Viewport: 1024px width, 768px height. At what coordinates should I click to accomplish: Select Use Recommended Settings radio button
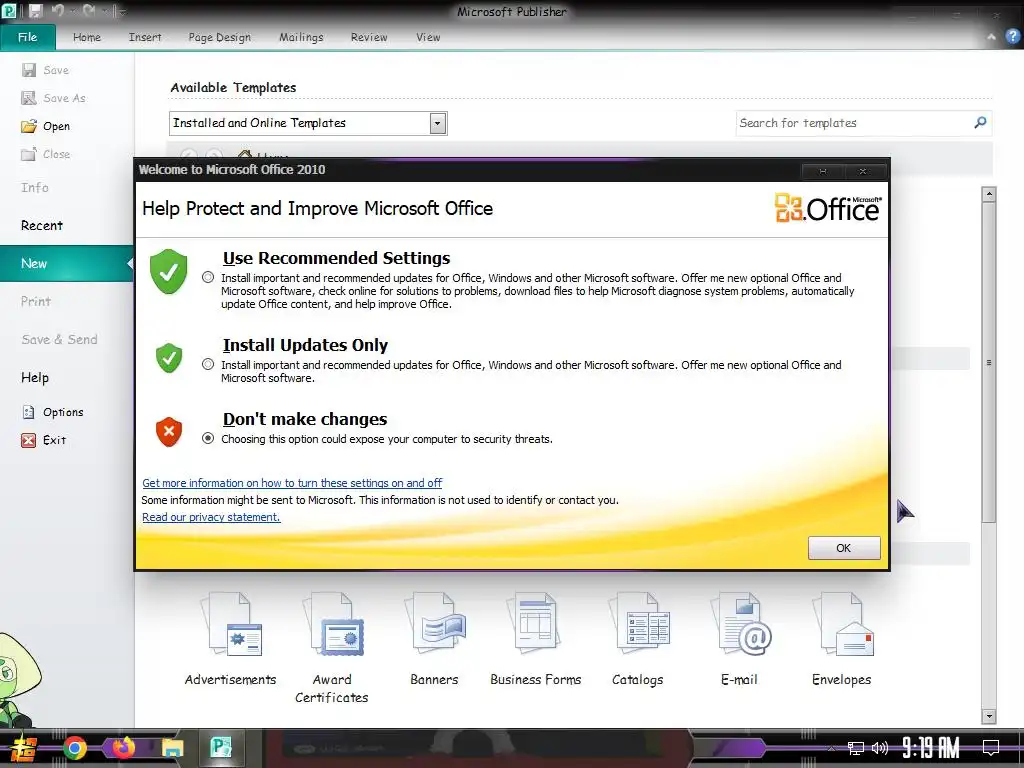208,278
